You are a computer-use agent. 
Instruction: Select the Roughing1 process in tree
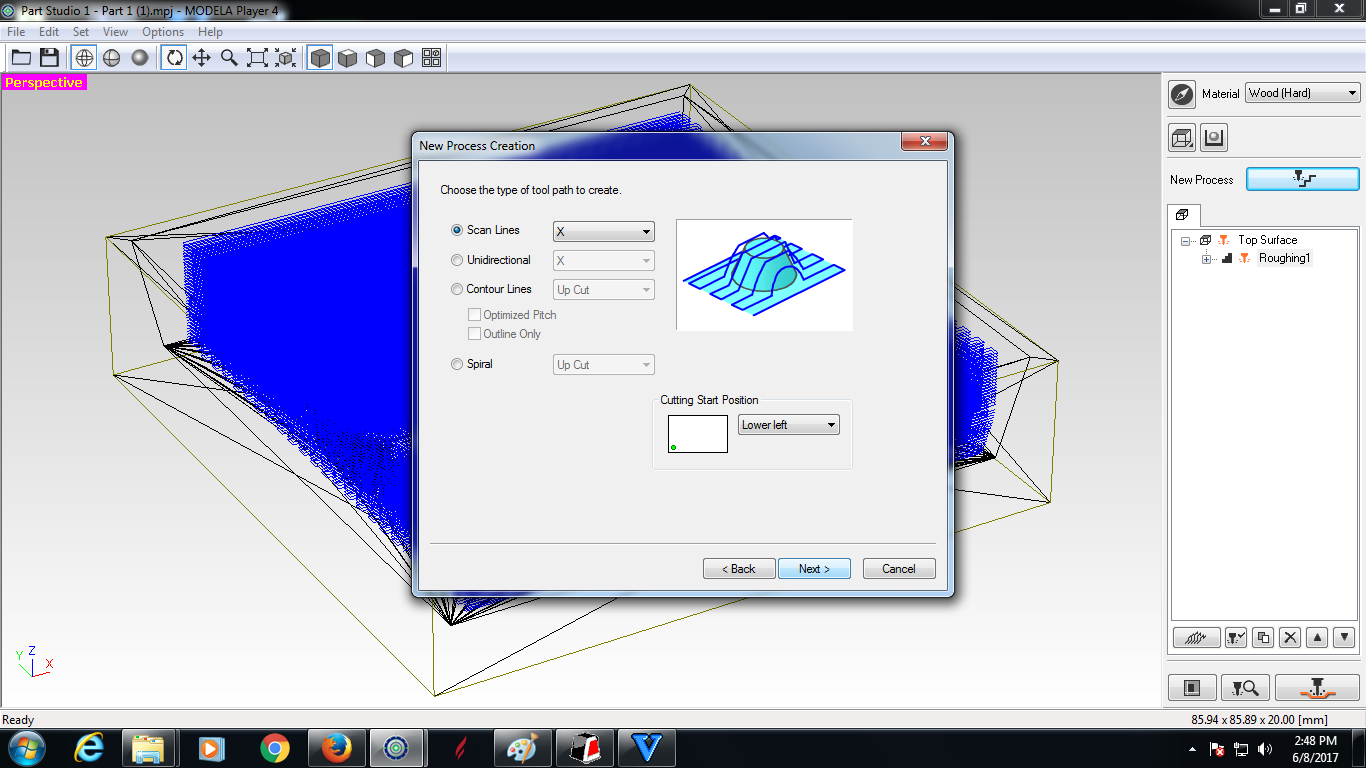(1284, 258)
